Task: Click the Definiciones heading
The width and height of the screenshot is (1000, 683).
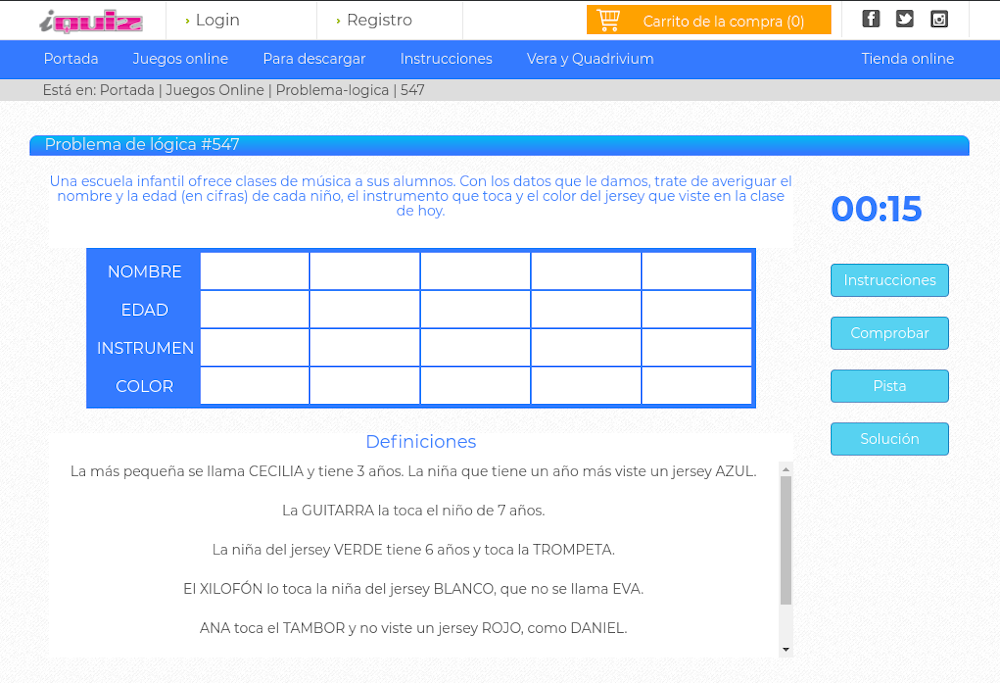Action: pos(421,441)
